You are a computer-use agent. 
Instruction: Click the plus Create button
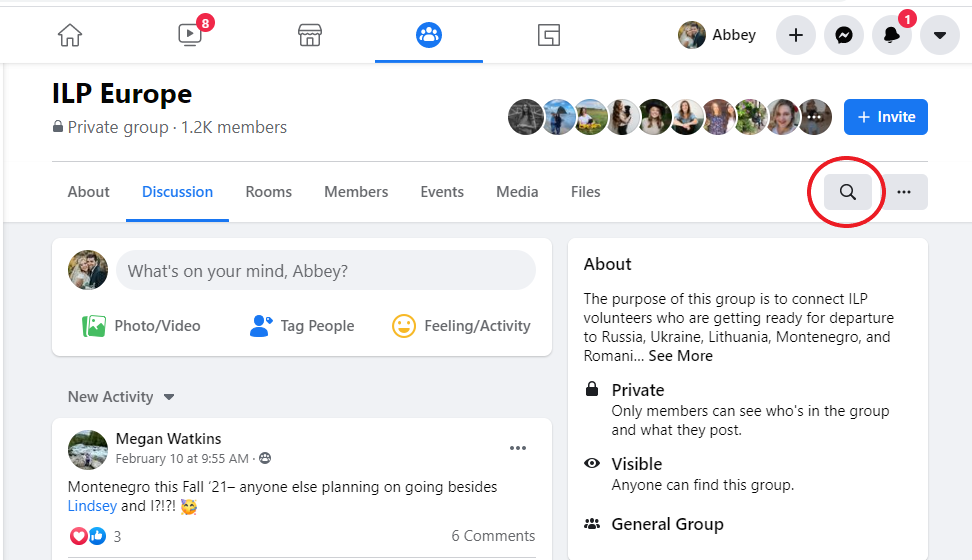coord(796,35)
